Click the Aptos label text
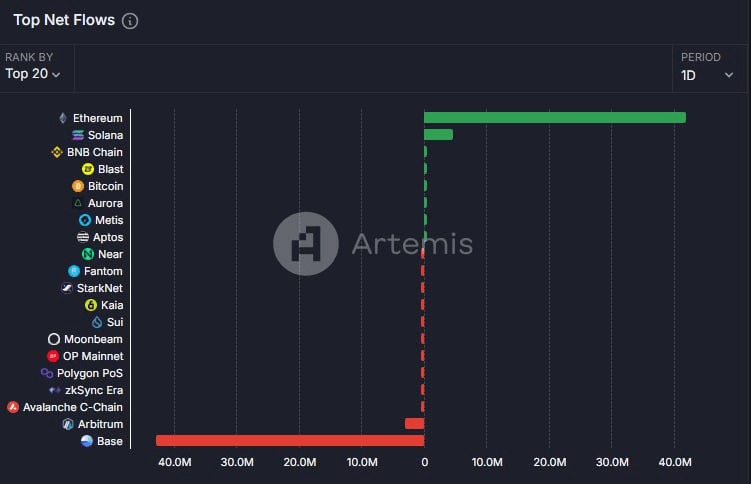 108,237
